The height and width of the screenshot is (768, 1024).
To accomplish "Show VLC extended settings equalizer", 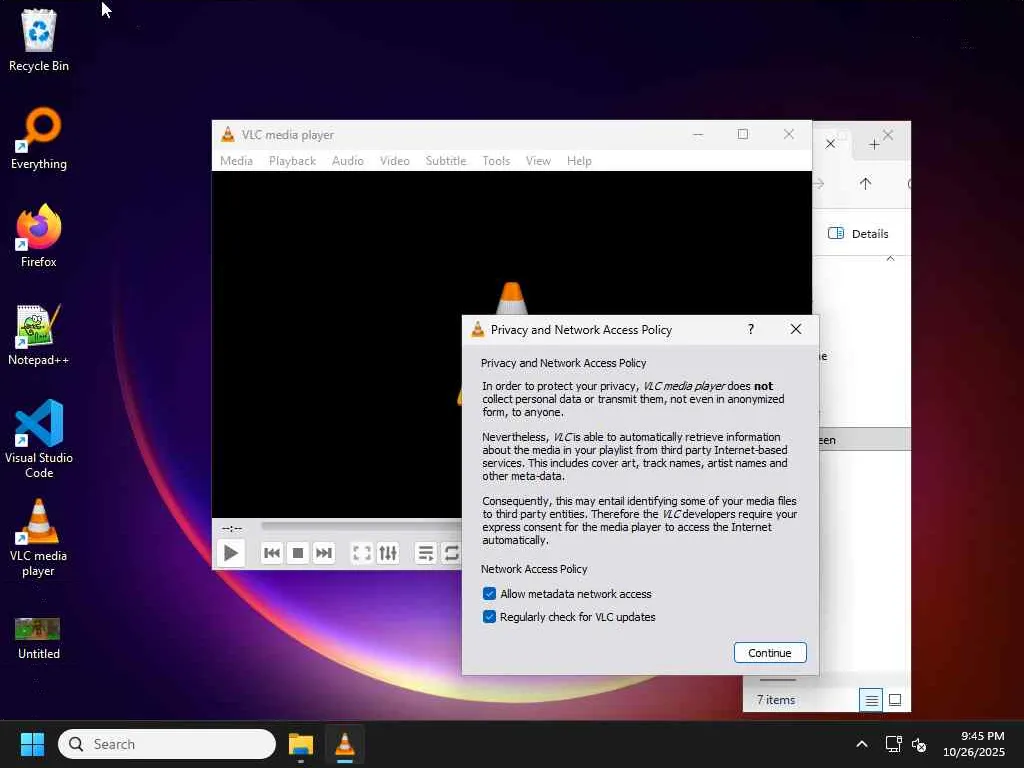I will [388, 553].
